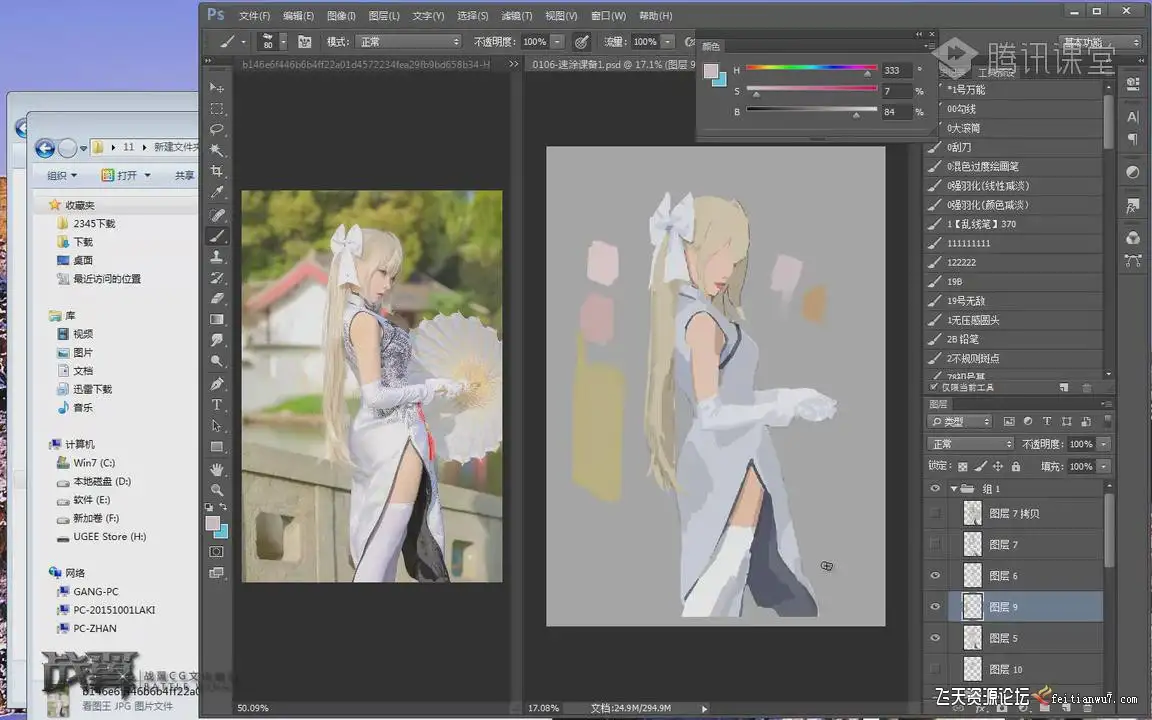Choose the Crop tool
This screenshot has width=1152, height=720.
point(217,172)
